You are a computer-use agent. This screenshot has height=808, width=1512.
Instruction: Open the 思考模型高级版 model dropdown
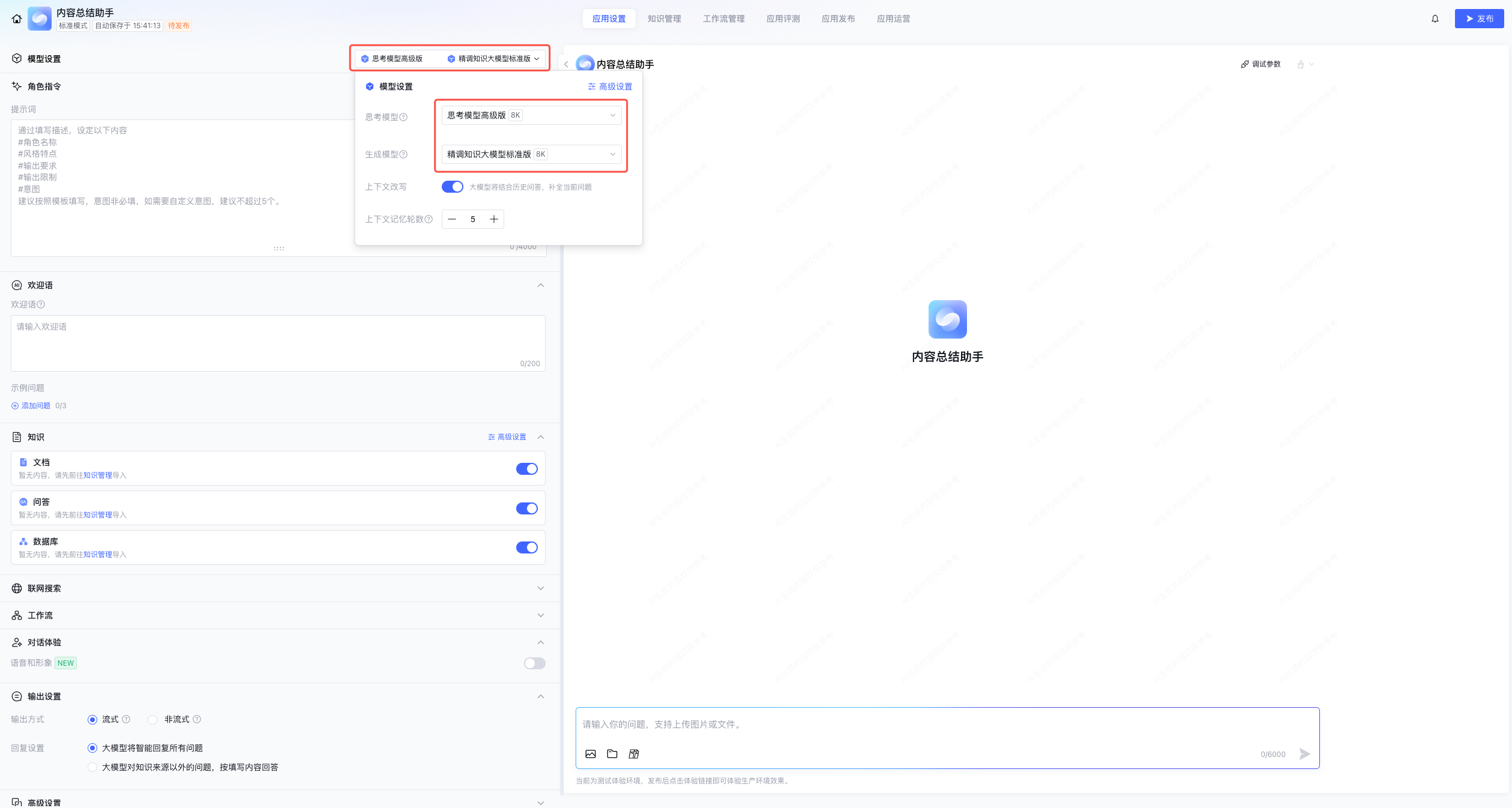coord(531,115)
